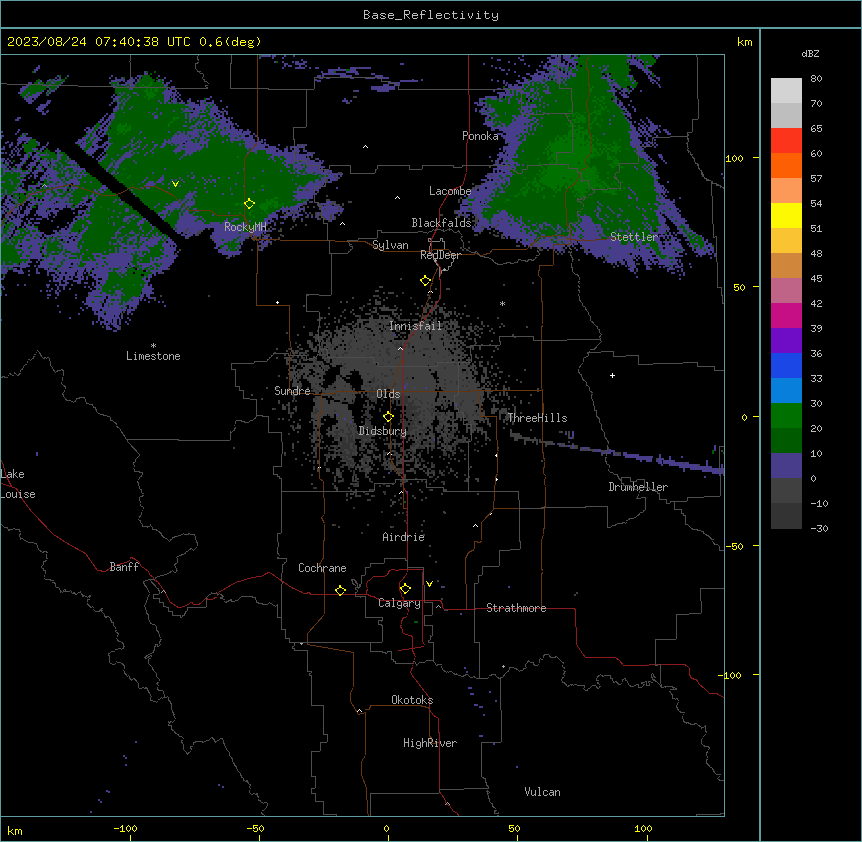
Task: Click the vertical axis 100 km tick label
Action: [x=734, y=158]
